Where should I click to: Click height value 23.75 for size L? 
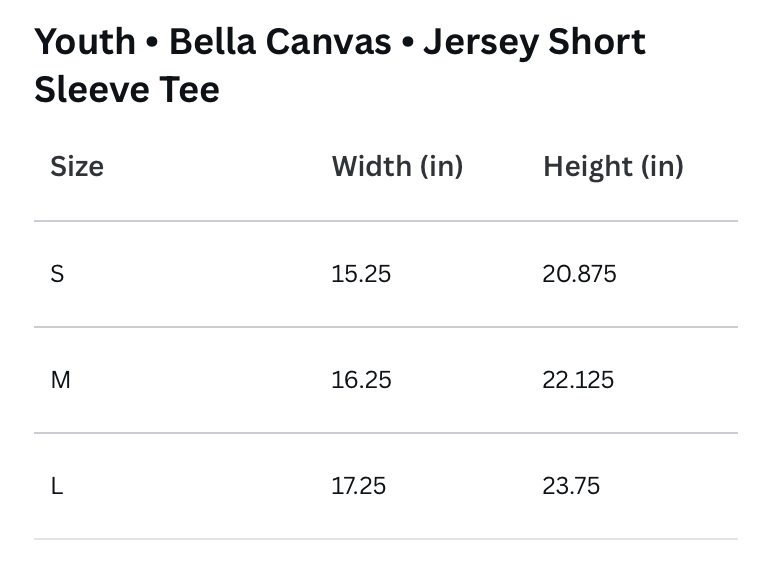[x=571, y=486]
